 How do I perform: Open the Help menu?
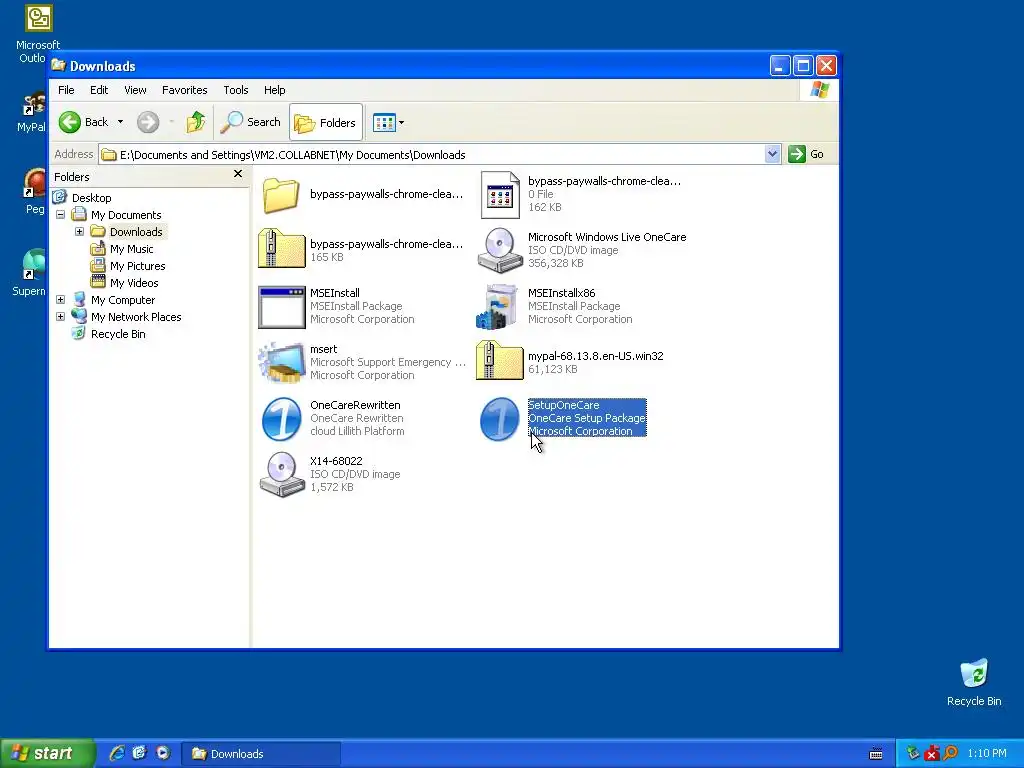click(274, 90)
